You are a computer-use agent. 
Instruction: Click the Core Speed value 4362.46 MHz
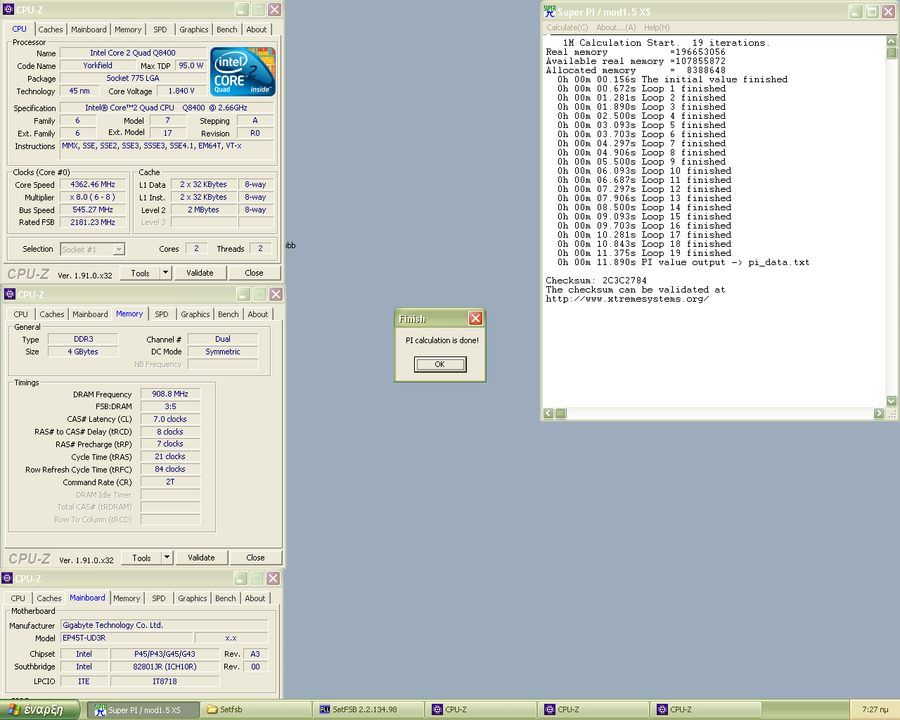92,184
